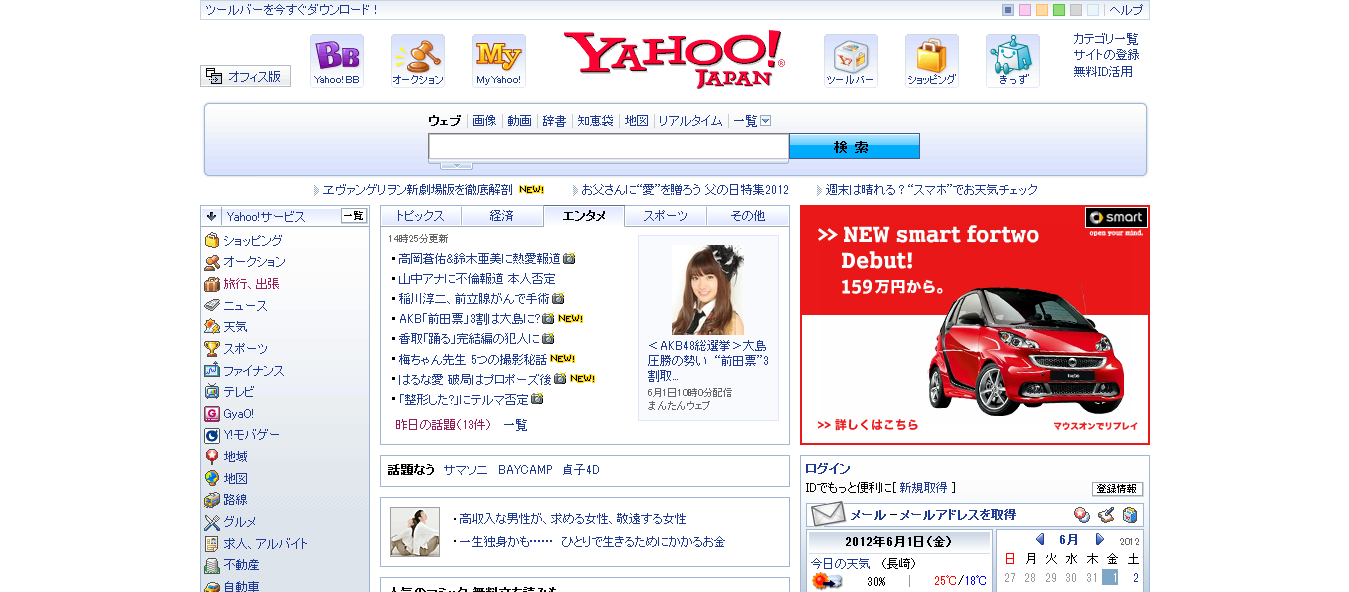Switch to the トピックス news tab
The width and height of the screenshot is (1349, 592).
coord(421,216)
